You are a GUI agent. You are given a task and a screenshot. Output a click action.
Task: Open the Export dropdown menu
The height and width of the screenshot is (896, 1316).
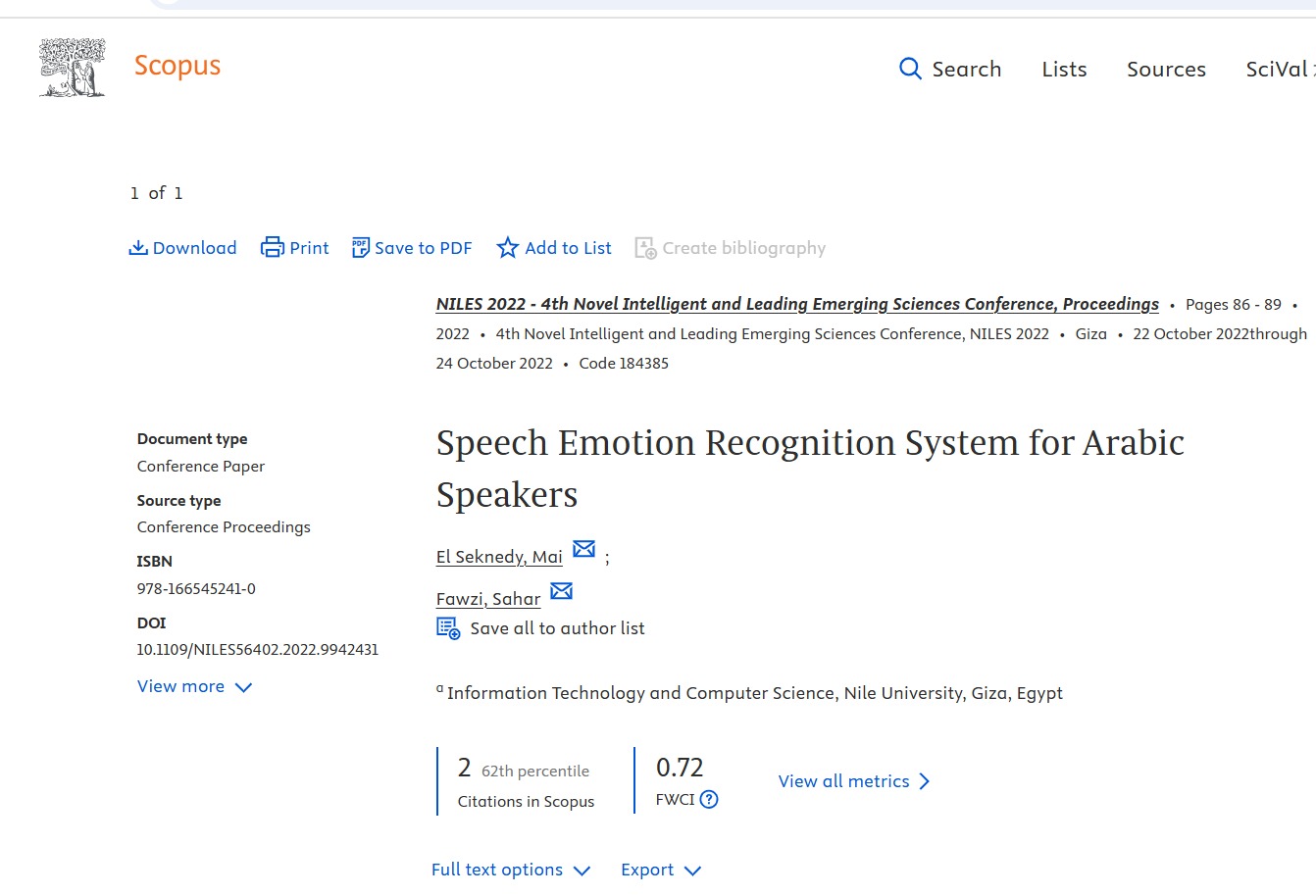(x=660, y=871)
